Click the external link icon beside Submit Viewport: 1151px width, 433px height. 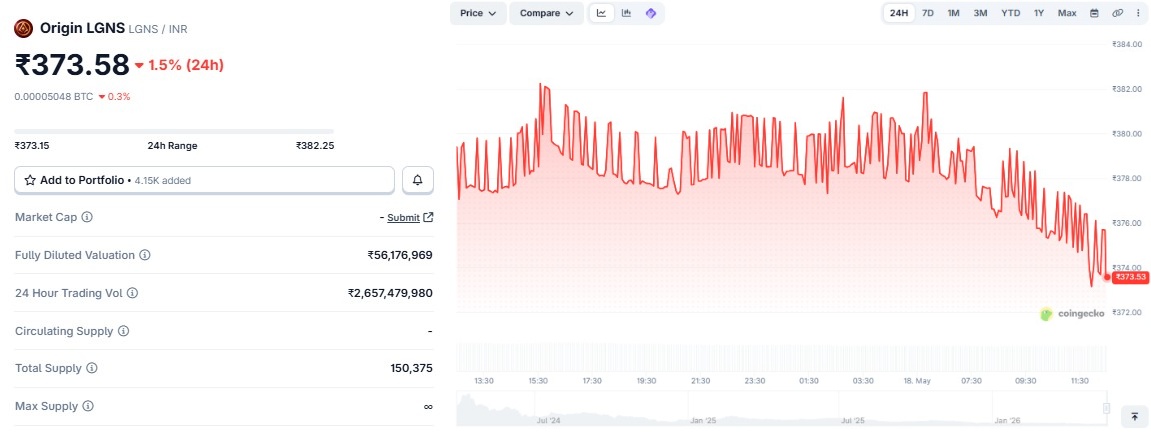point(429,217)
